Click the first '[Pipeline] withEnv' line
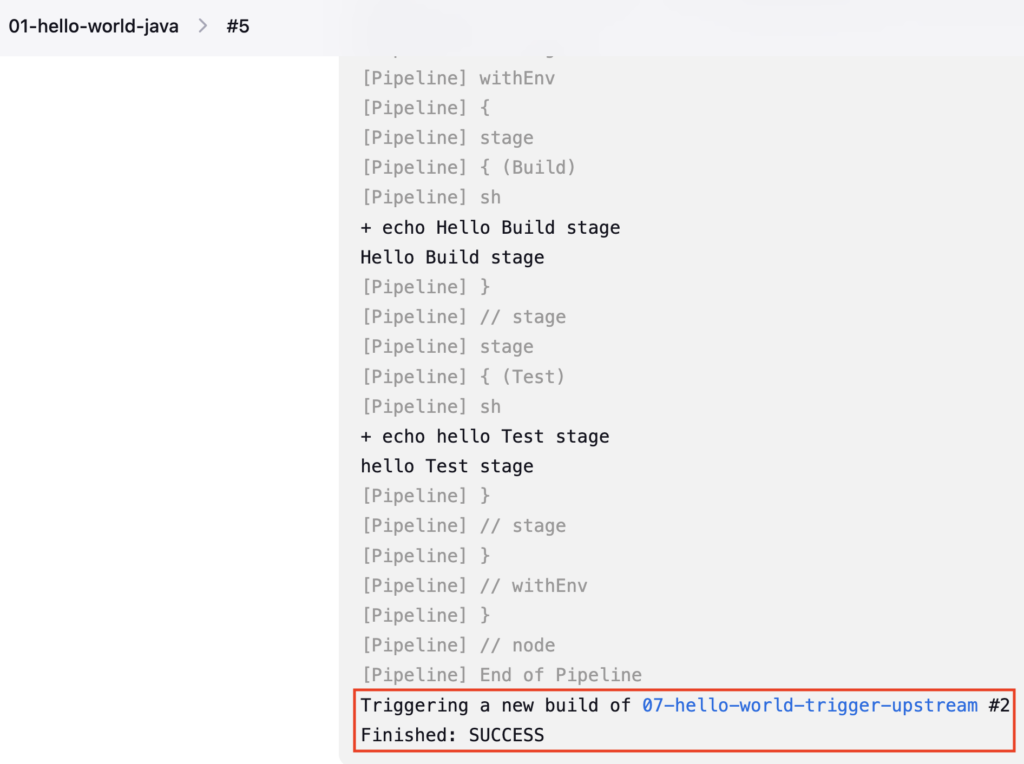This screenshot has height=764, width=1024. coord(458,78)
